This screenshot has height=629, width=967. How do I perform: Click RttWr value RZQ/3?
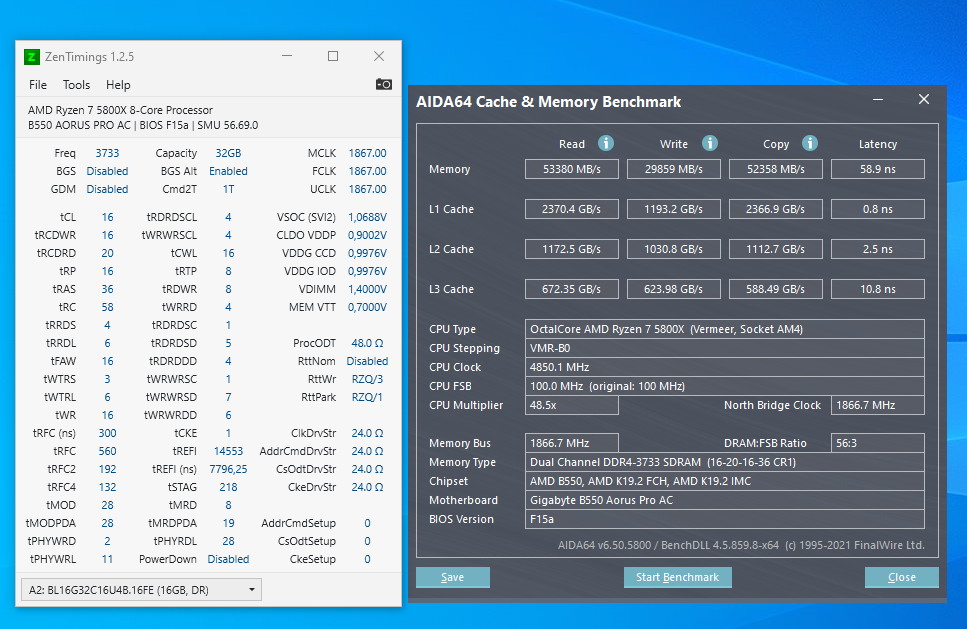point(368,379)
